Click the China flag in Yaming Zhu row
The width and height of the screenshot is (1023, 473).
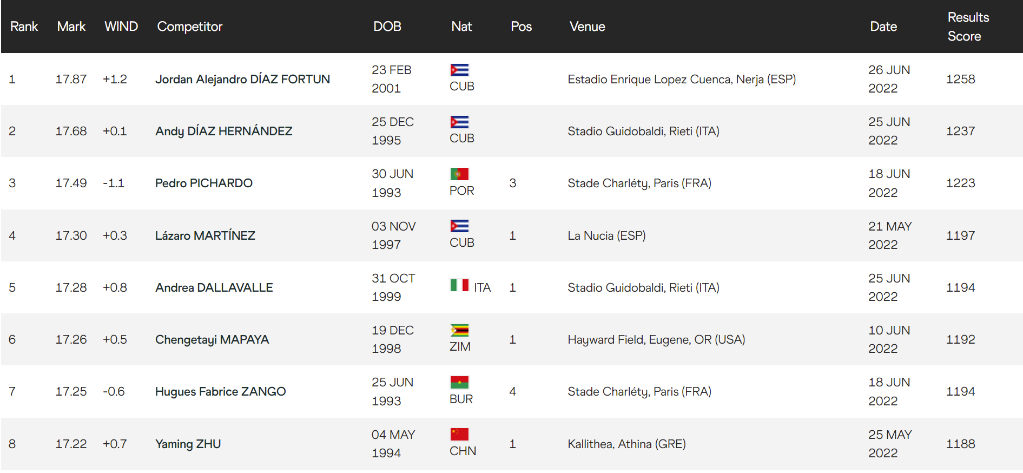[460, 434]
